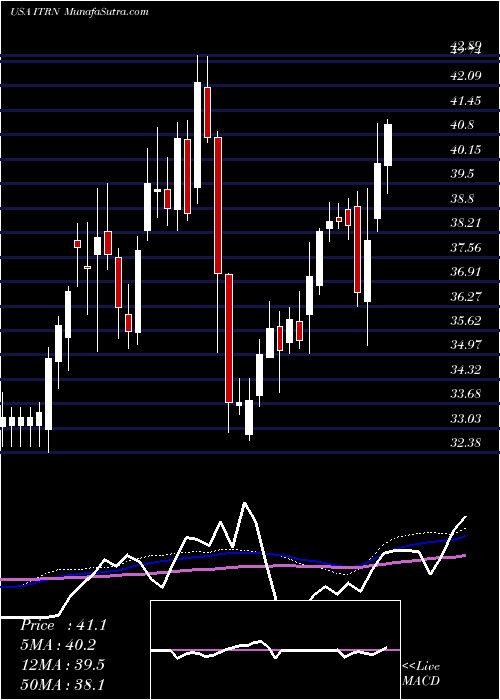
Task: Select the 33.03 price axis label
Action: [466, 418]
